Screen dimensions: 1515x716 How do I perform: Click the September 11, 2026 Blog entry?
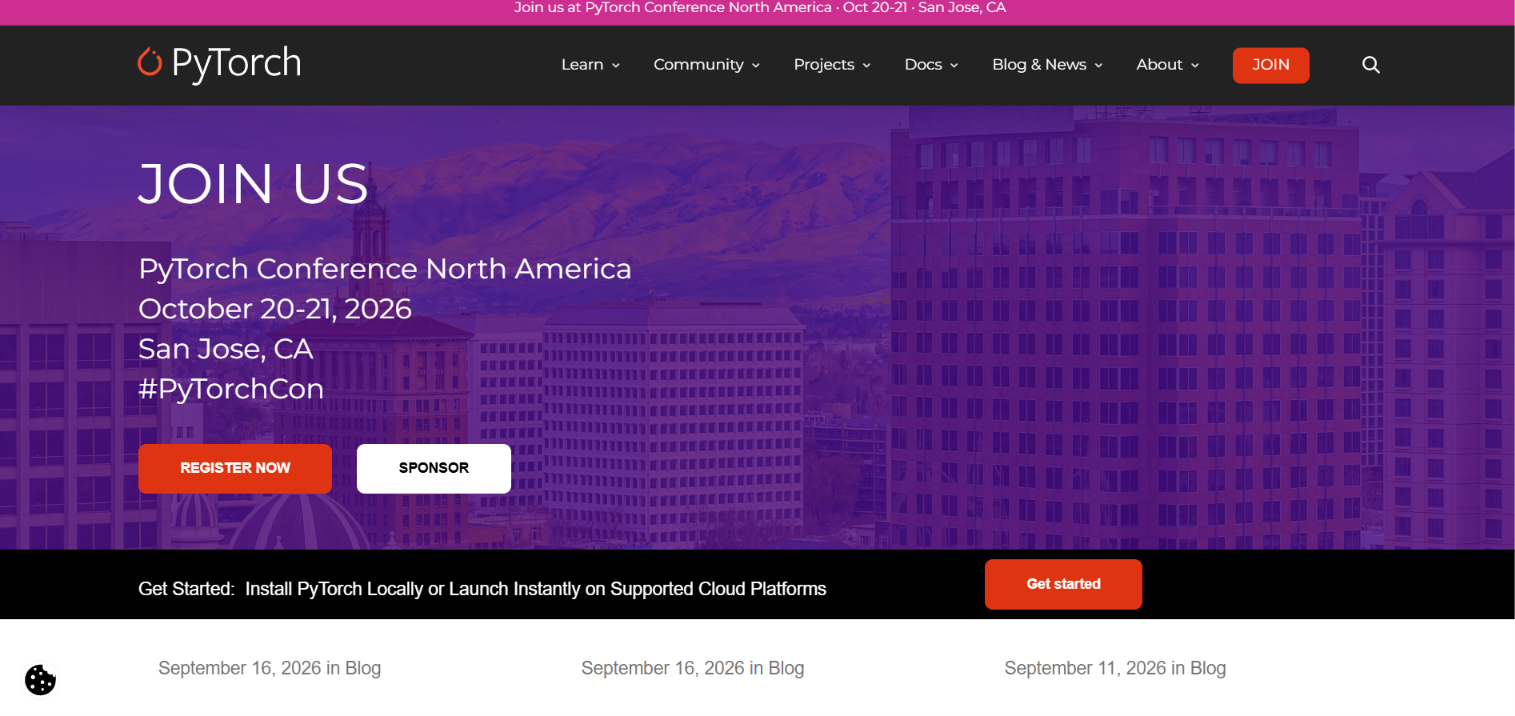pos(1115,668)
